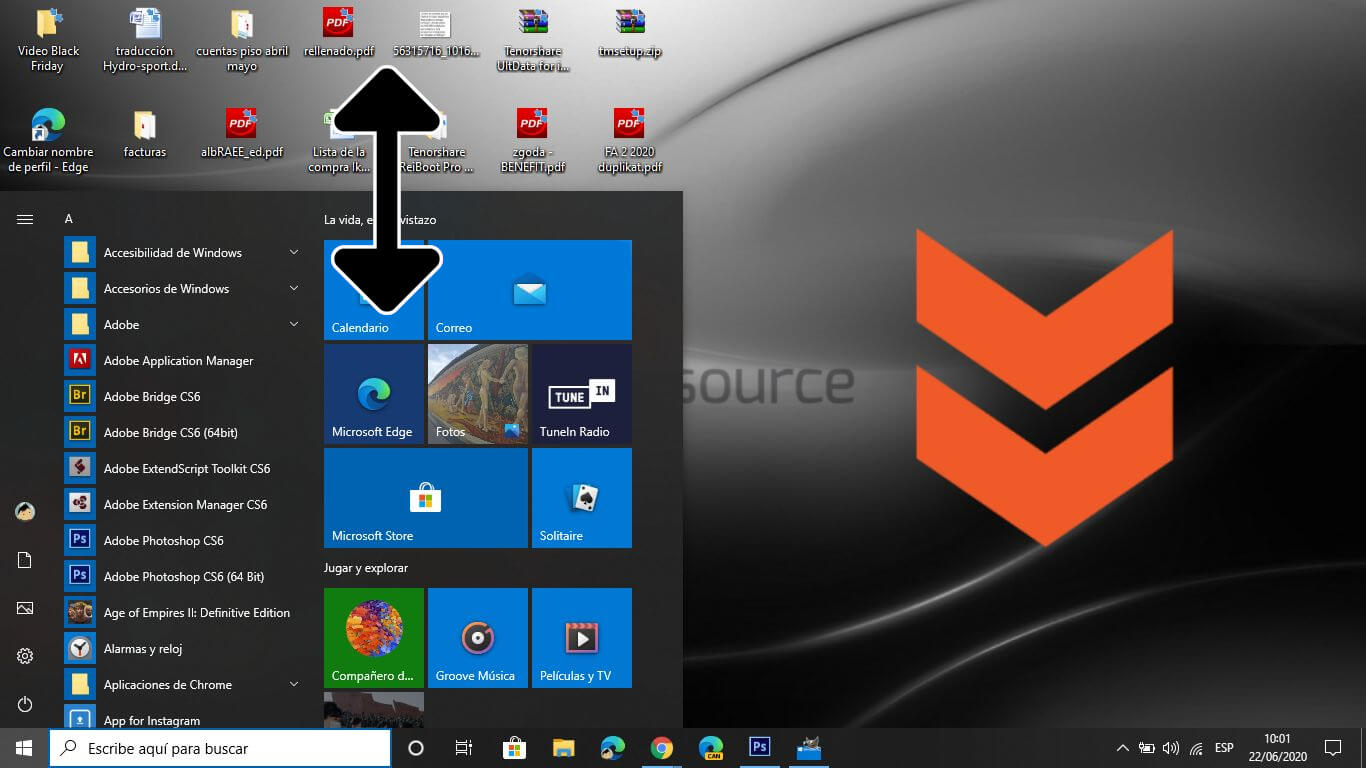The width and height of the screenshot is (1366, 768).
Task: Open the Películas y TV tile
Action: click(582, 638)
